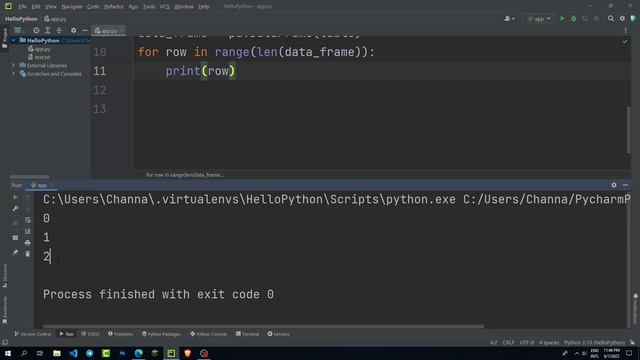
Task: Open Project panel options gear
Action: pos(73,30)
